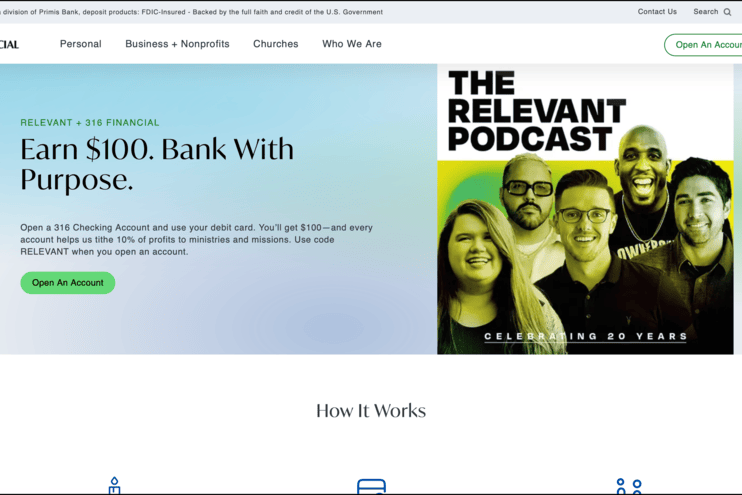Follow the Contact Us link
Viewport: 742px width, 495px height.
pos(657,12)
